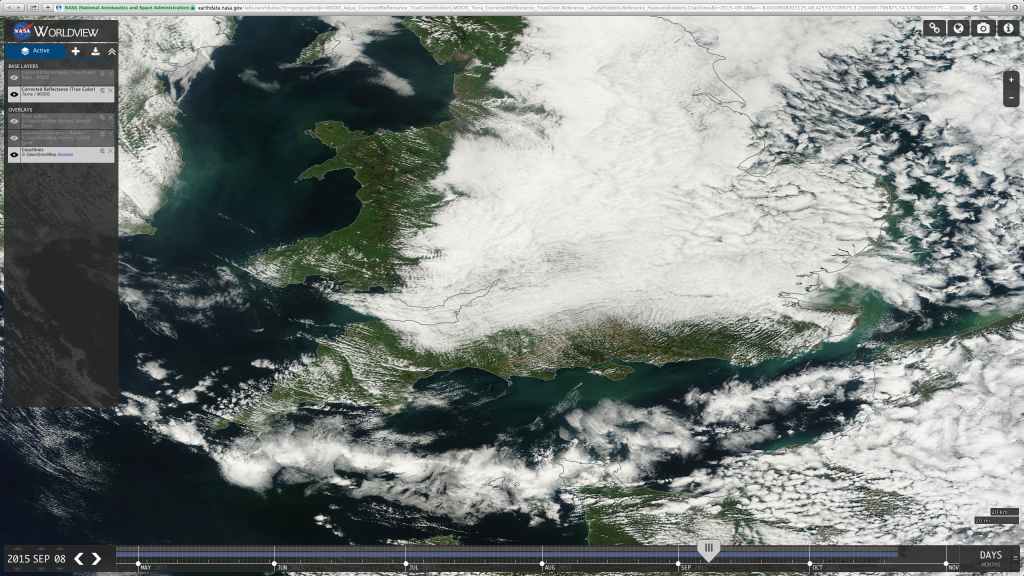1024x576 pixels.
Task: Zoom out the map with minus
Action: click(1011, 98)
